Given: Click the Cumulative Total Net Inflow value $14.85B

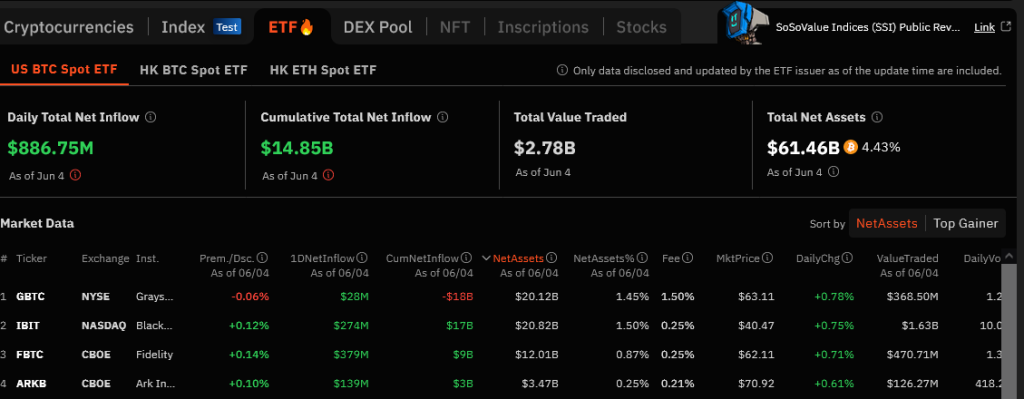Looking at the screenshot, I should [x=297, y=148].
